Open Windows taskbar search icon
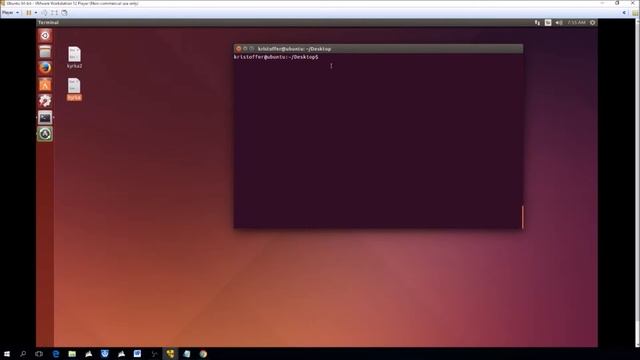640x360 pixels. click(x=23, y=354)
